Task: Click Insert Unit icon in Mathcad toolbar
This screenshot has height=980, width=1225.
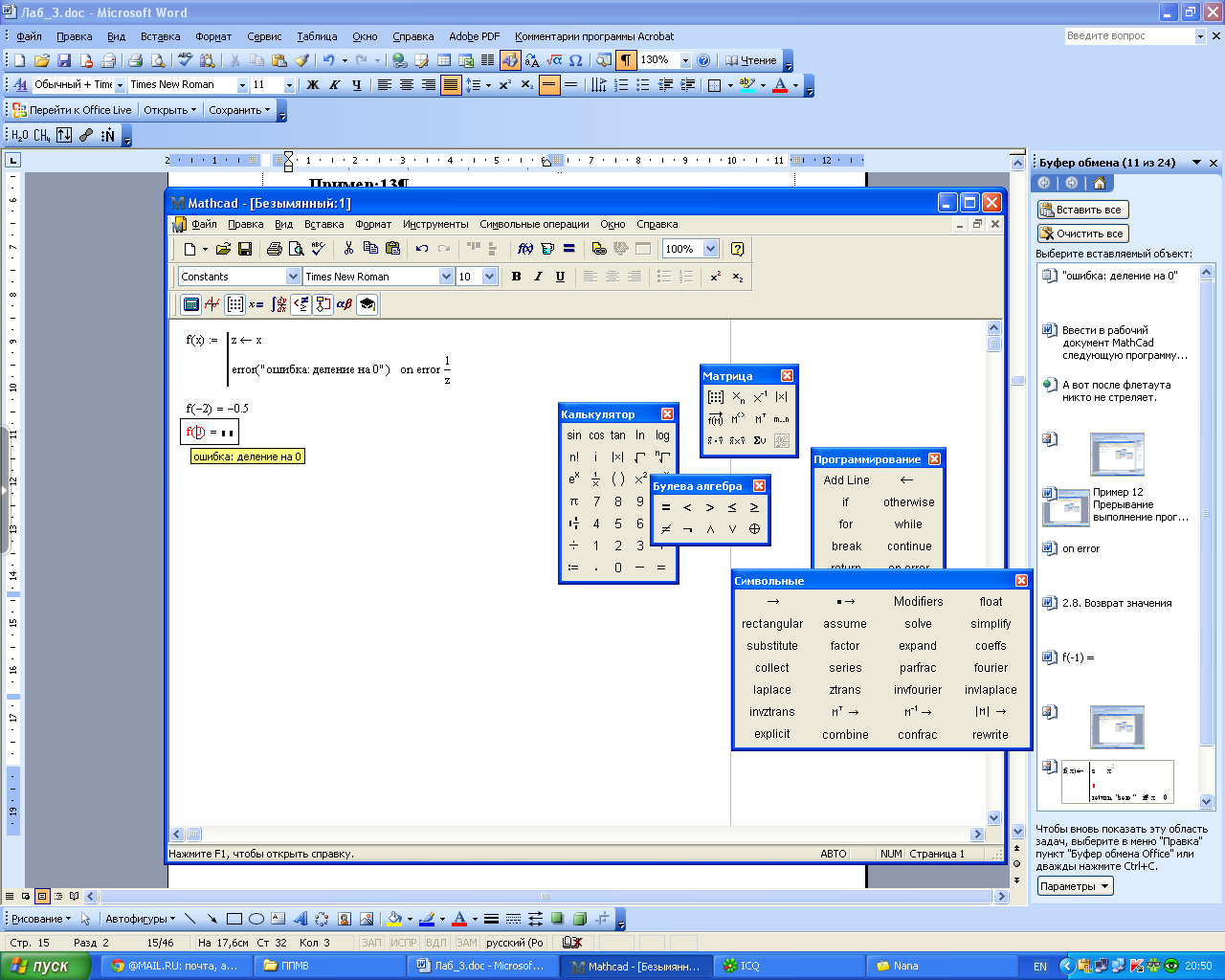Action: point(547,249)
